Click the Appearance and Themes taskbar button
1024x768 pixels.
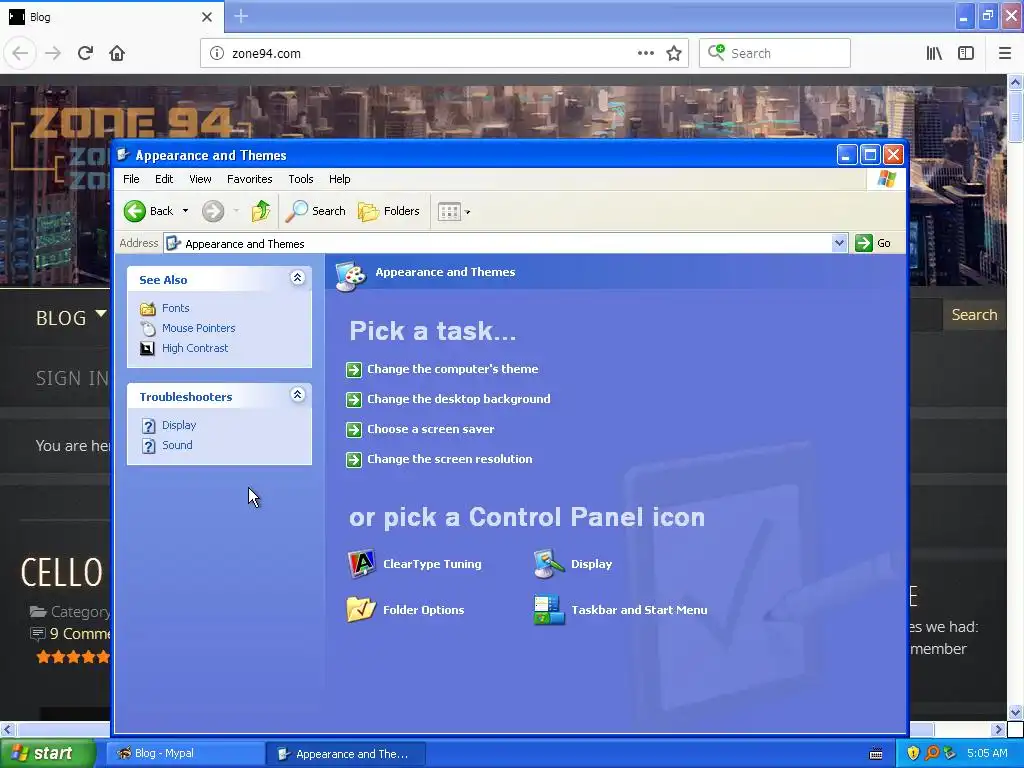tap(346, 754)
